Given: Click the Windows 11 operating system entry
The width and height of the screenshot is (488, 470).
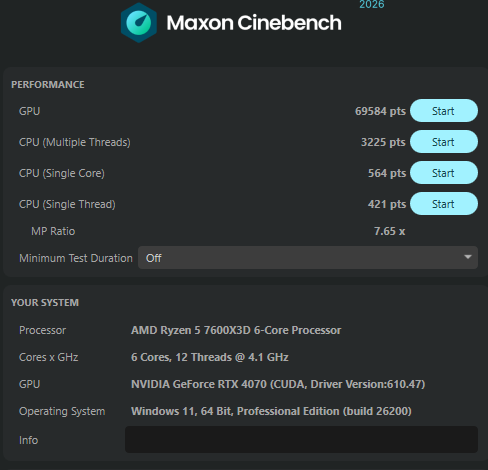Looking at the screenshot, I should pyautogui.click(x=271, y=411).
